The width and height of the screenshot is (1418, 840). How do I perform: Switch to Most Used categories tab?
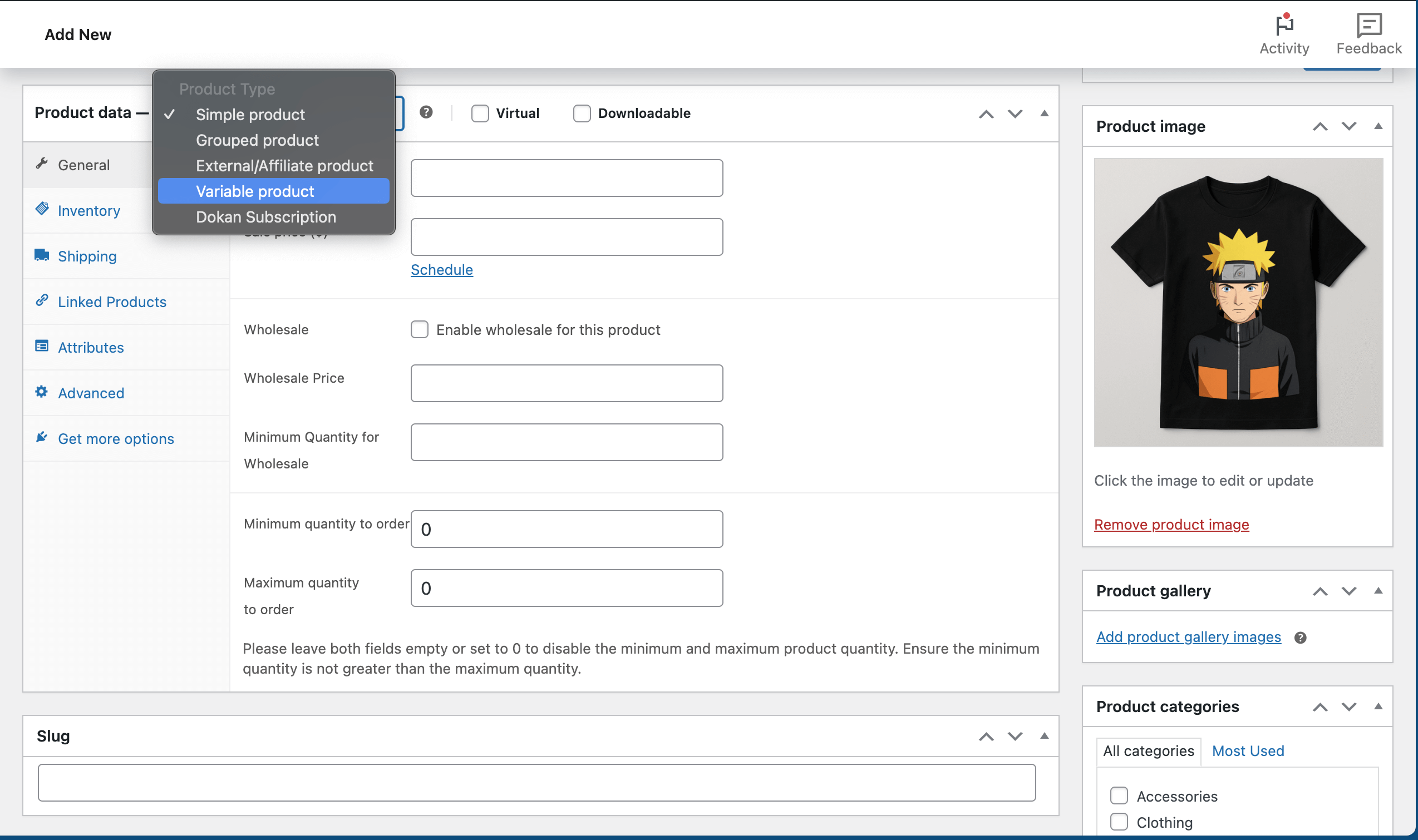coord(1248,751)
